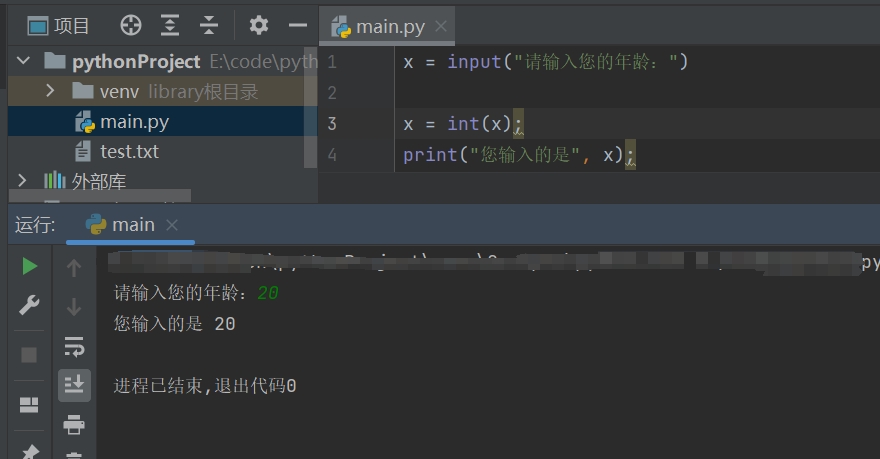Click the green 20 input value in console
This screenshot has width=880, height=459.
[x=268, y=293]
